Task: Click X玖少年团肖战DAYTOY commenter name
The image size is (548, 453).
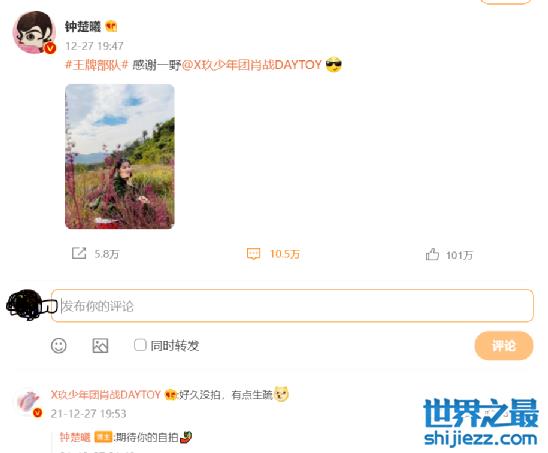Action: (106, 395)
